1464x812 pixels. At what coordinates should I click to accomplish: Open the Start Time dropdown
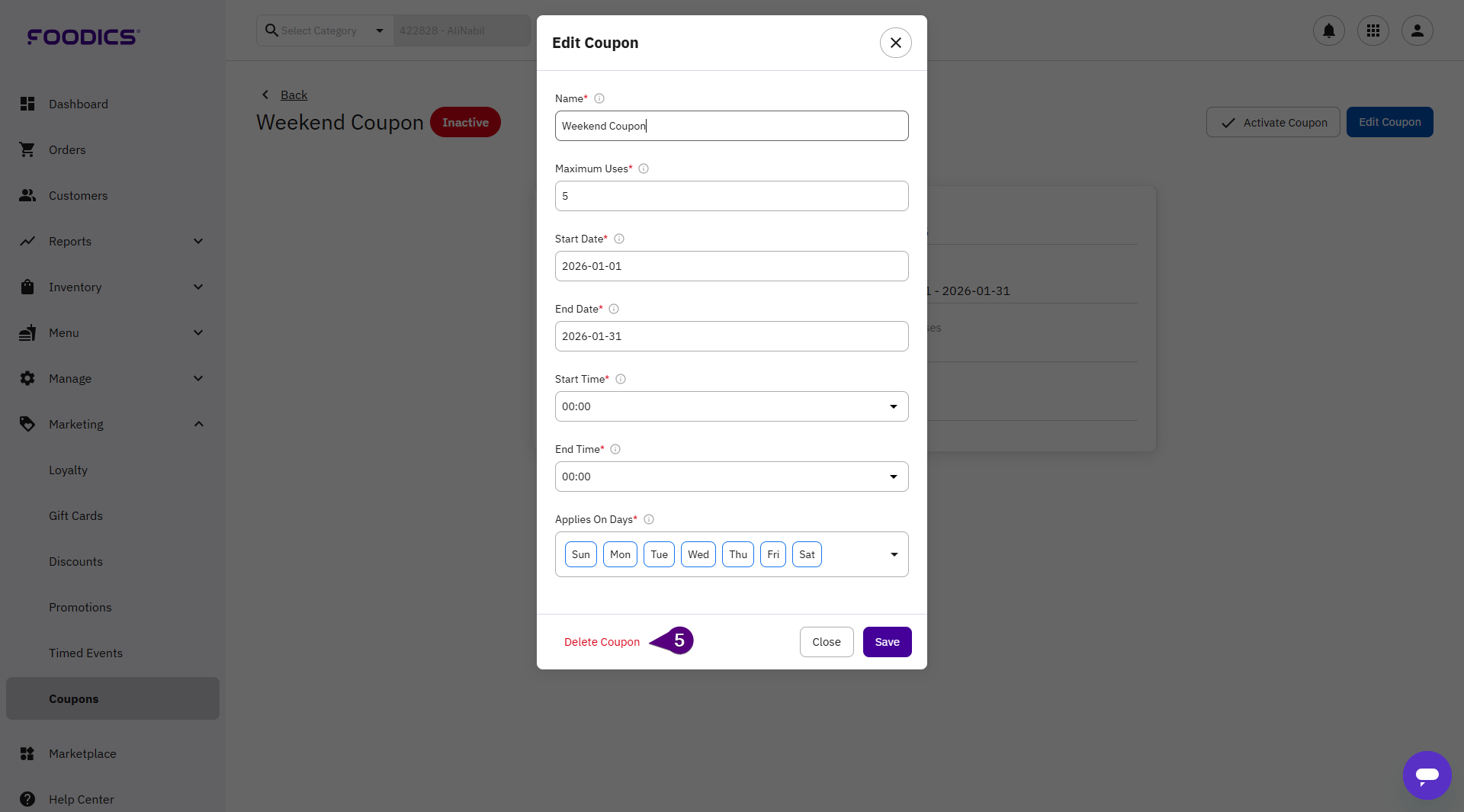point(731,406)
